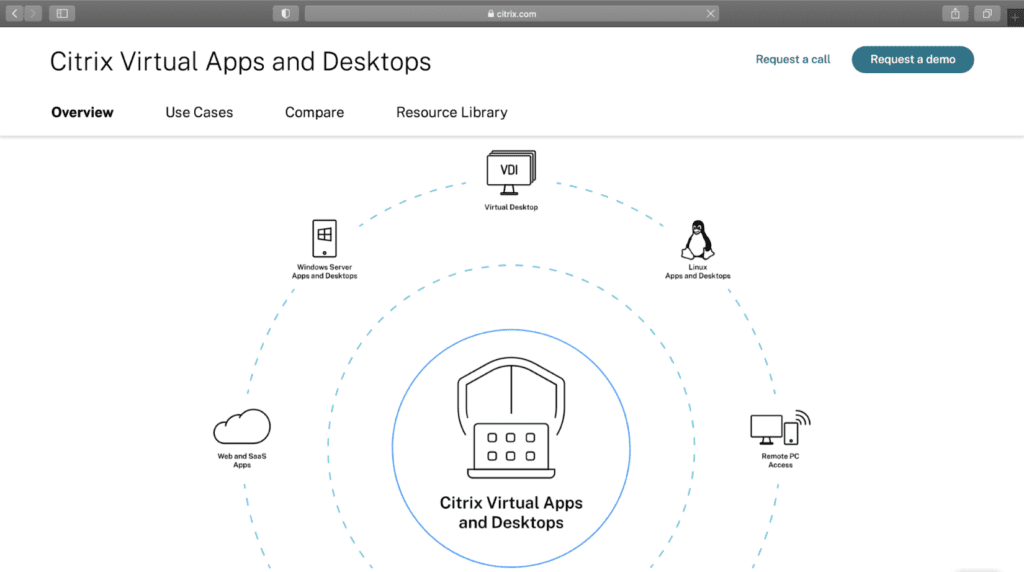
Task: Click the Request a call link
Action: tap(793, 59)
